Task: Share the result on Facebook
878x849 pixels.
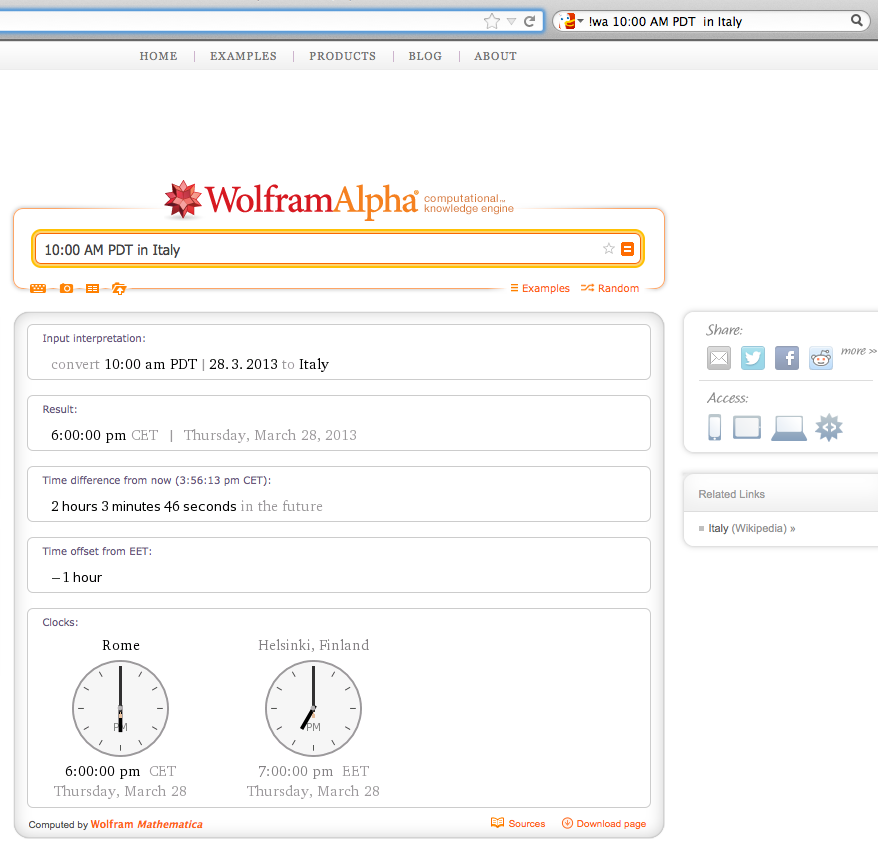Action: (x=787, y=358)
